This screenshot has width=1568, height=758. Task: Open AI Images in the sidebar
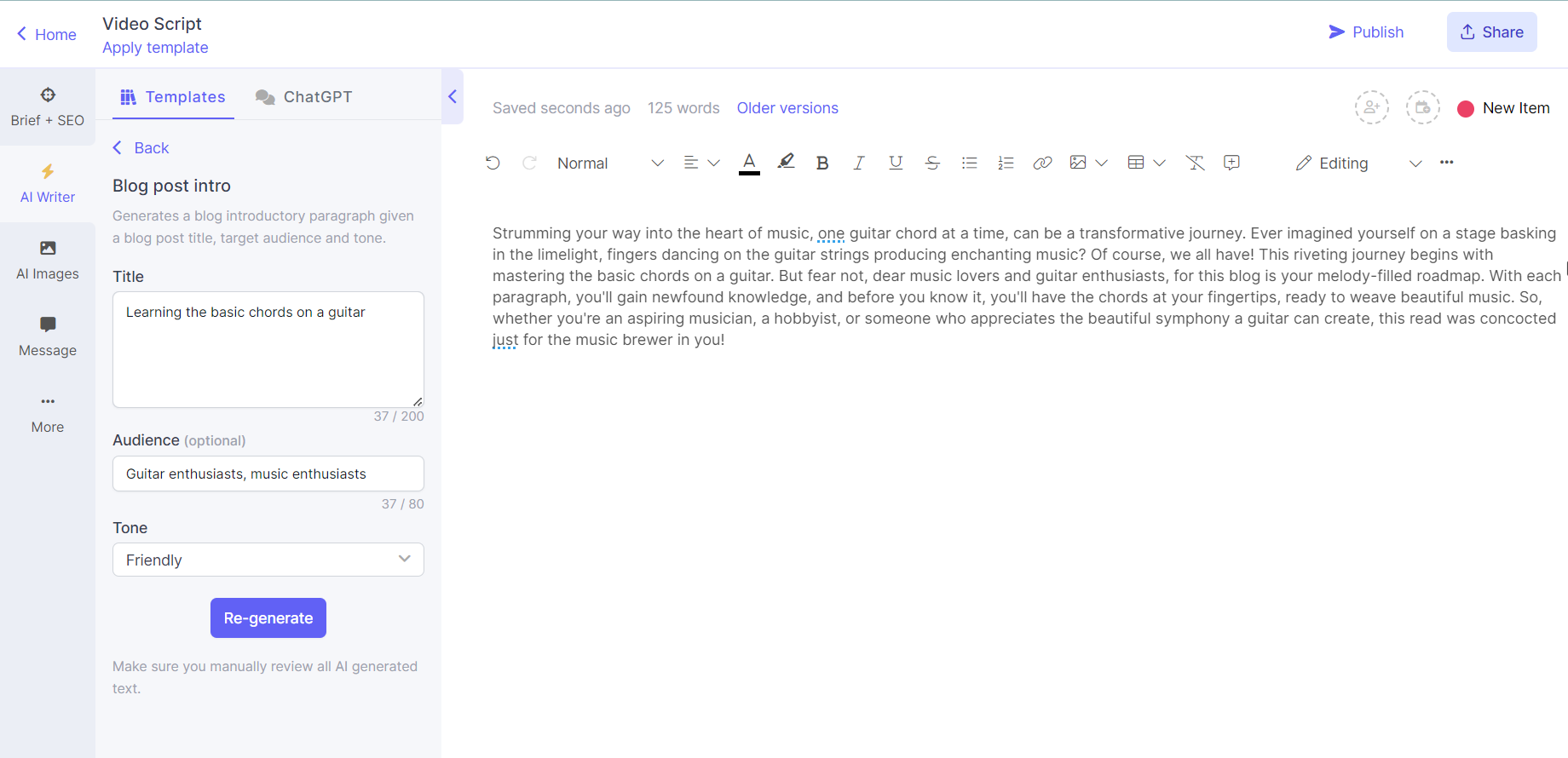(x=48, y=260)
